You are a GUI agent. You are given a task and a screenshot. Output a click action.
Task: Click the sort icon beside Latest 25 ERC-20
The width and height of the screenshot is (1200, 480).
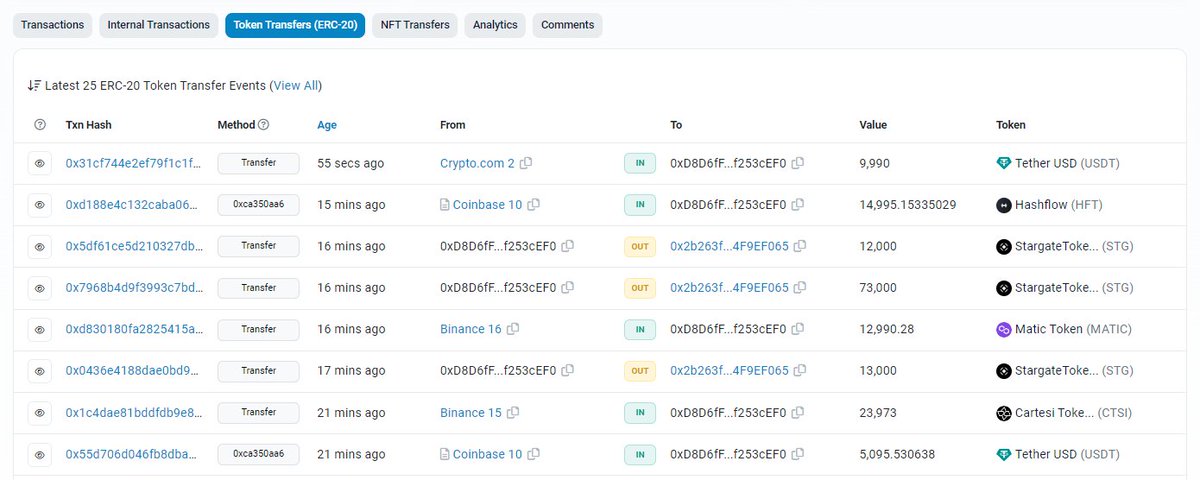[34, 86]
